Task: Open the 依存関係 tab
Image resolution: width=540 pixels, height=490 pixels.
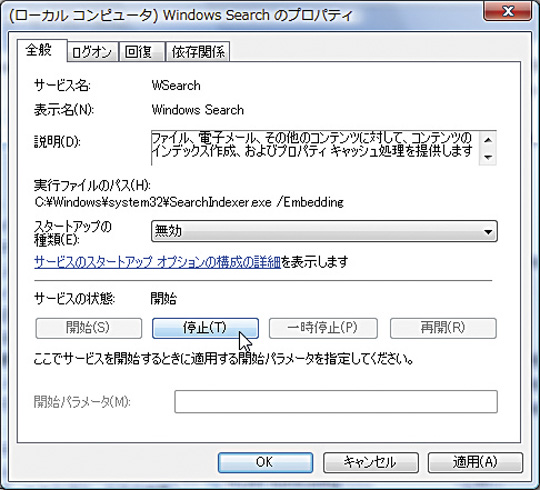Action: point(198,53)
